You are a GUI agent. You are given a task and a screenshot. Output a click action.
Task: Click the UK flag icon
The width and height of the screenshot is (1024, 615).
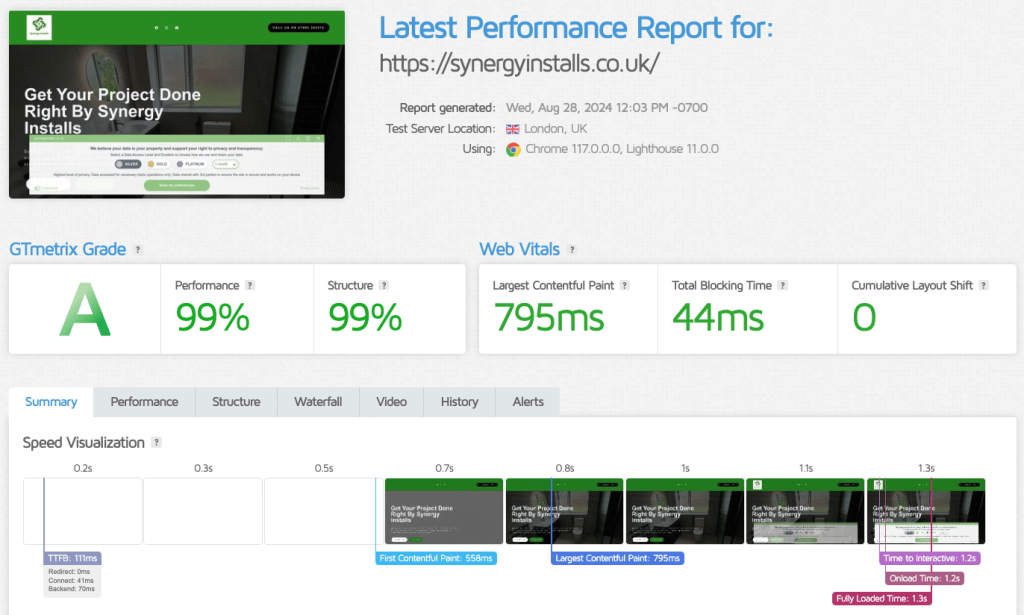click(x=513, y=129)
